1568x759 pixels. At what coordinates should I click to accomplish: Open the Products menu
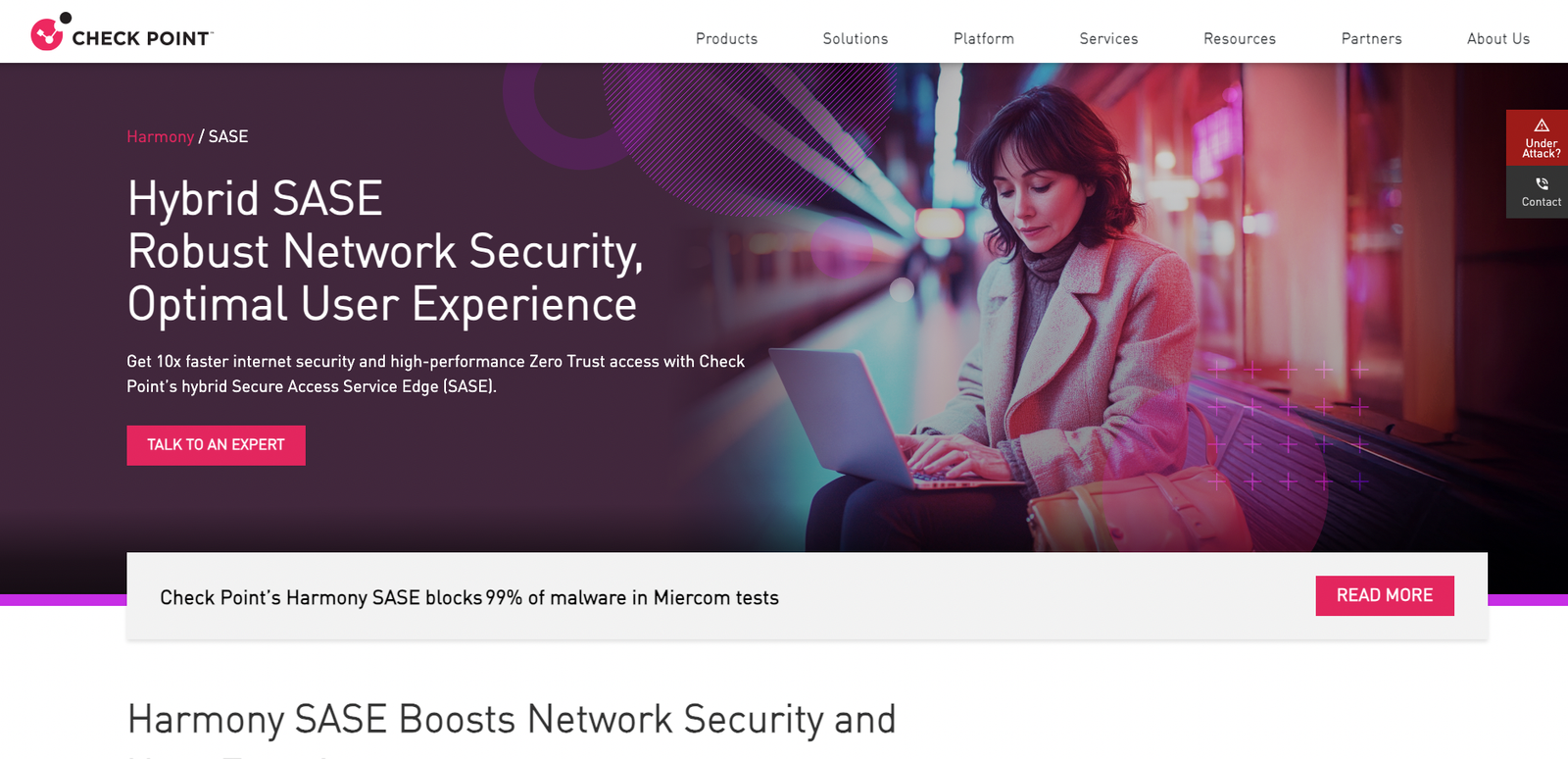726,39
